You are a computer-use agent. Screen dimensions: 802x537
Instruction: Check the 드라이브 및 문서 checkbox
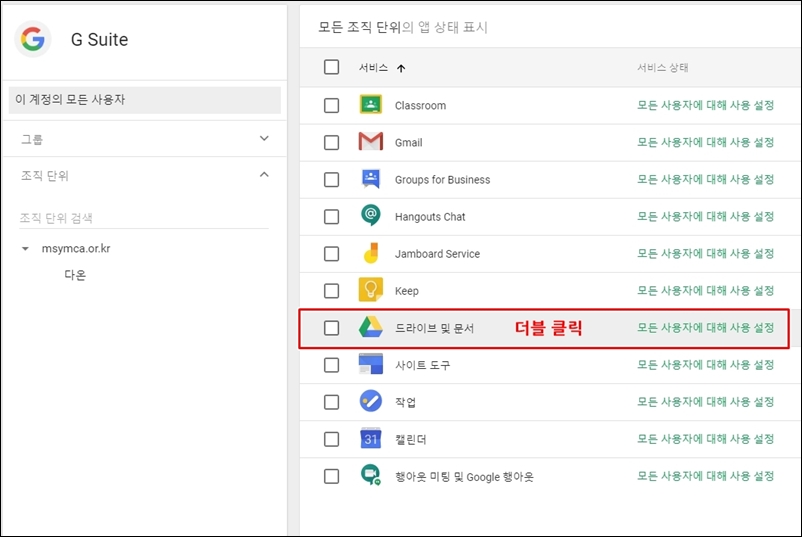coord(331,328)
